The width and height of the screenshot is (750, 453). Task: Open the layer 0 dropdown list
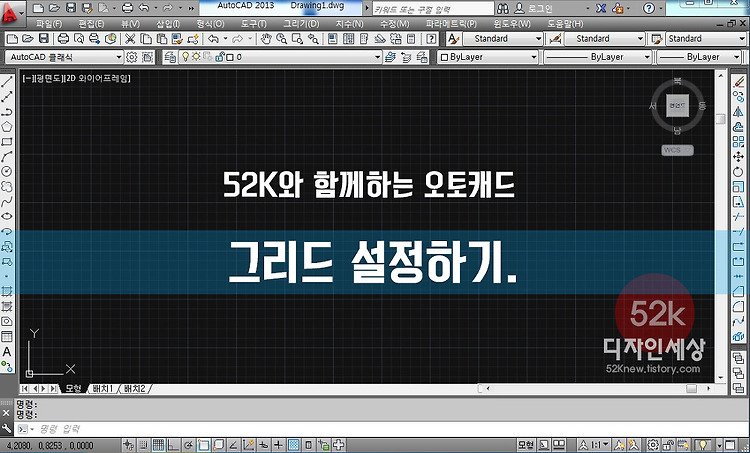[x=280, y=57]
